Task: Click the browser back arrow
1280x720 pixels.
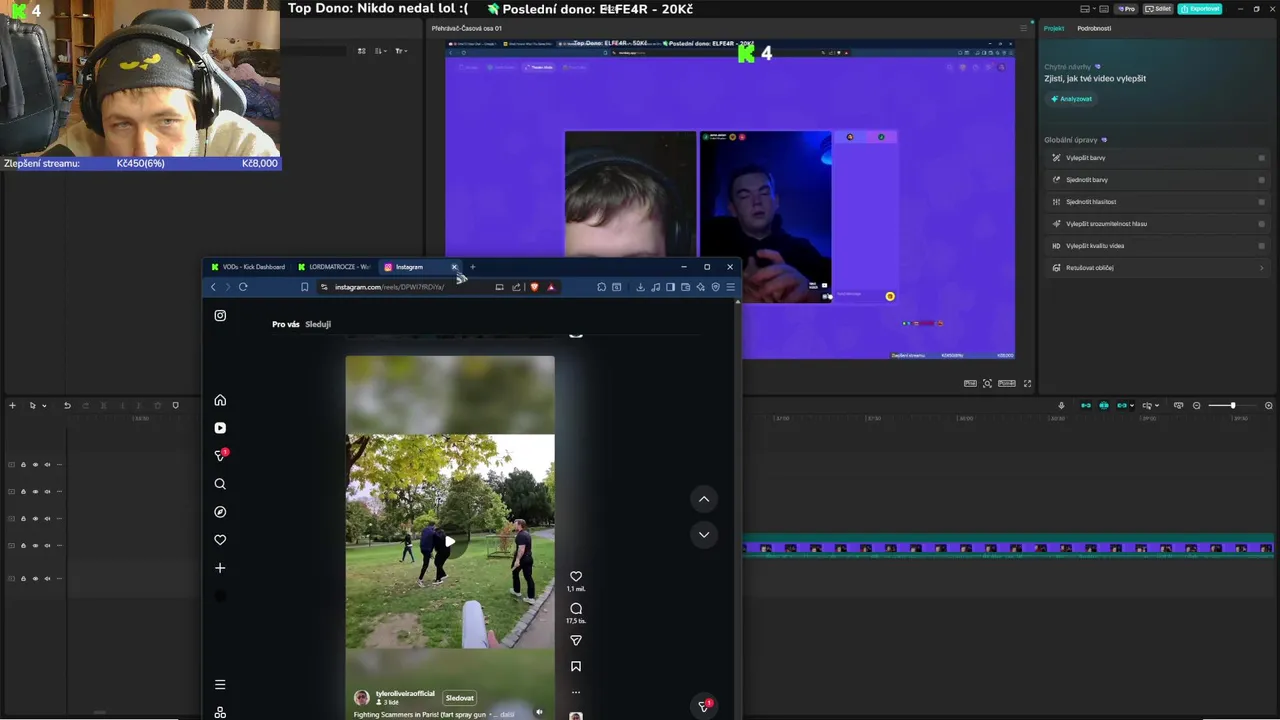Action: 213,287
